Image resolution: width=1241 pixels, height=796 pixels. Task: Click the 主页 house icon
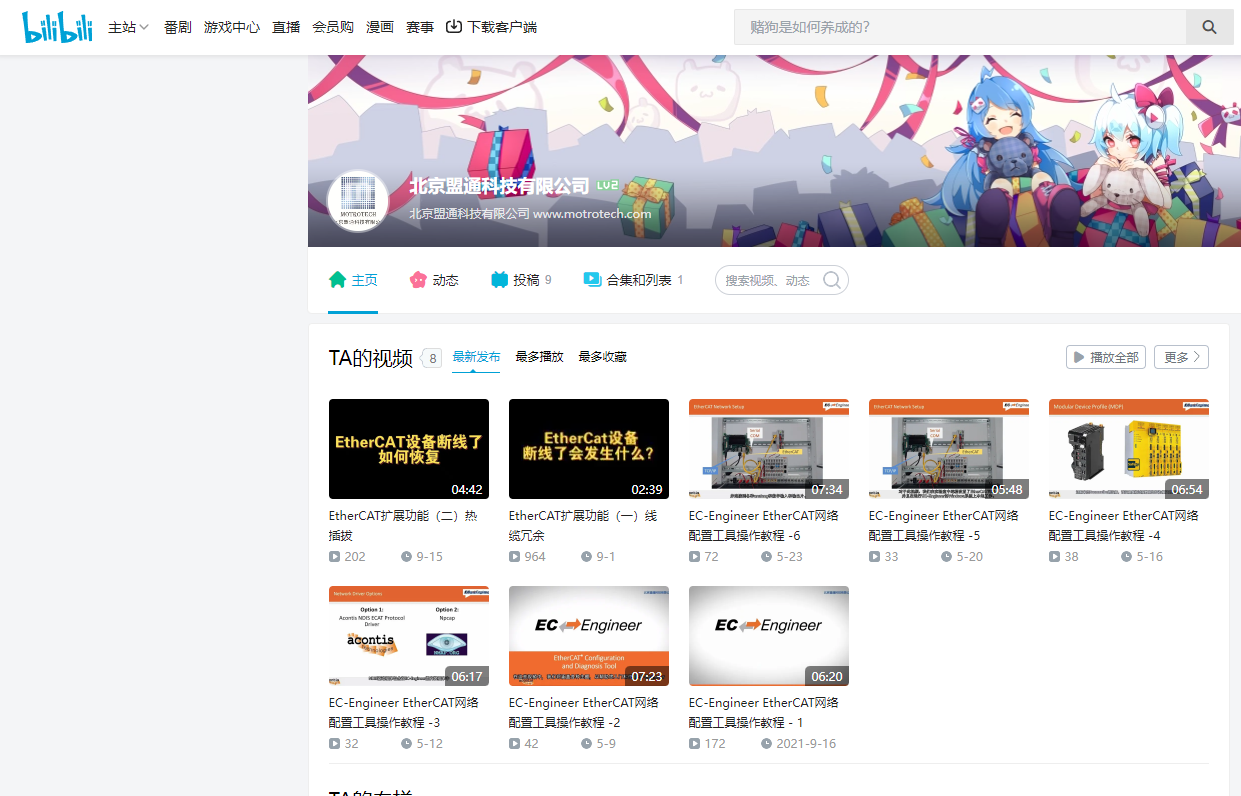(x=337, y=280)
